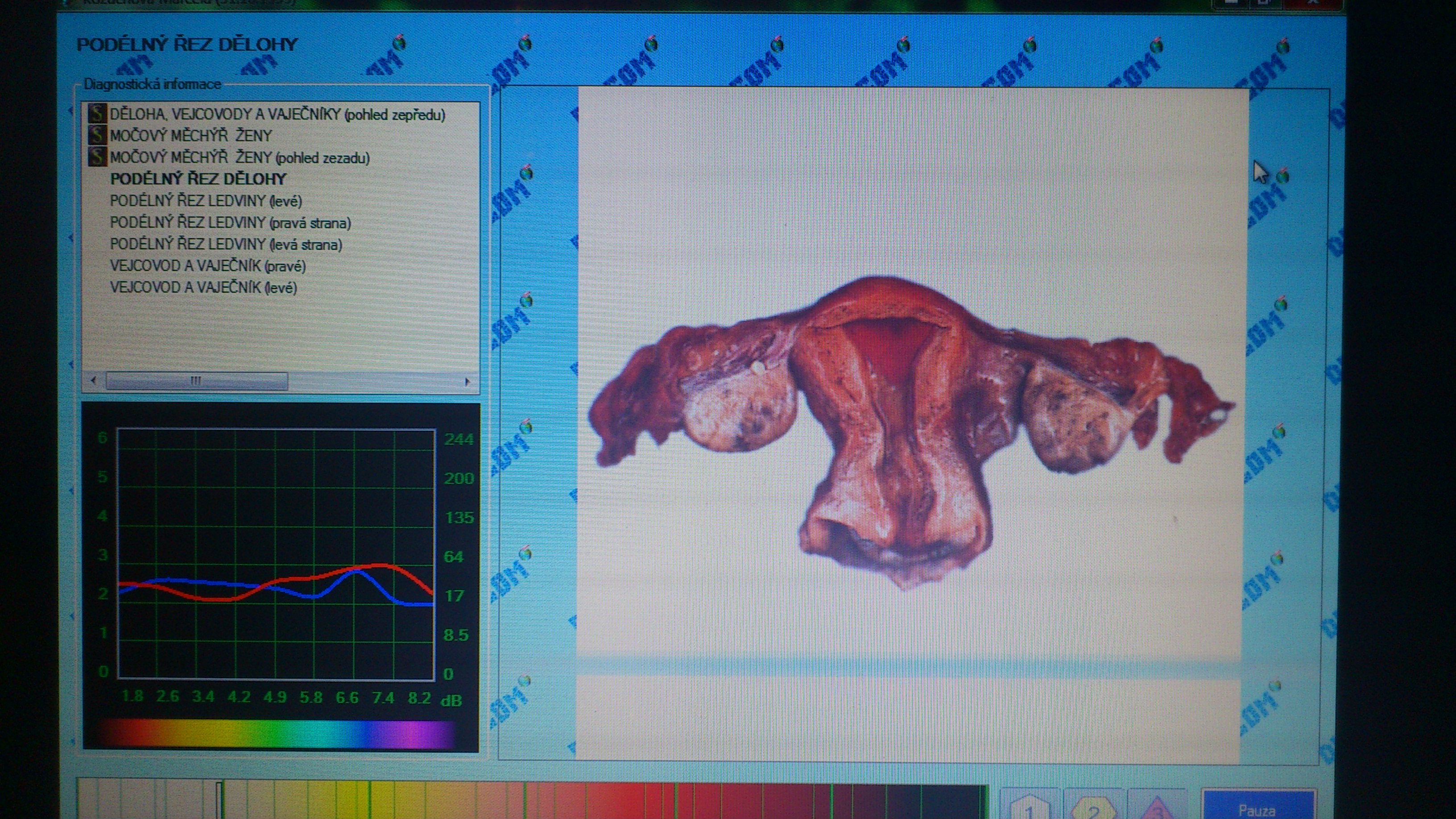Viewport: 1456px width, 819px height.
Task: Click the 8.5 value on graph right axis
Action: (x=456, y=635)
